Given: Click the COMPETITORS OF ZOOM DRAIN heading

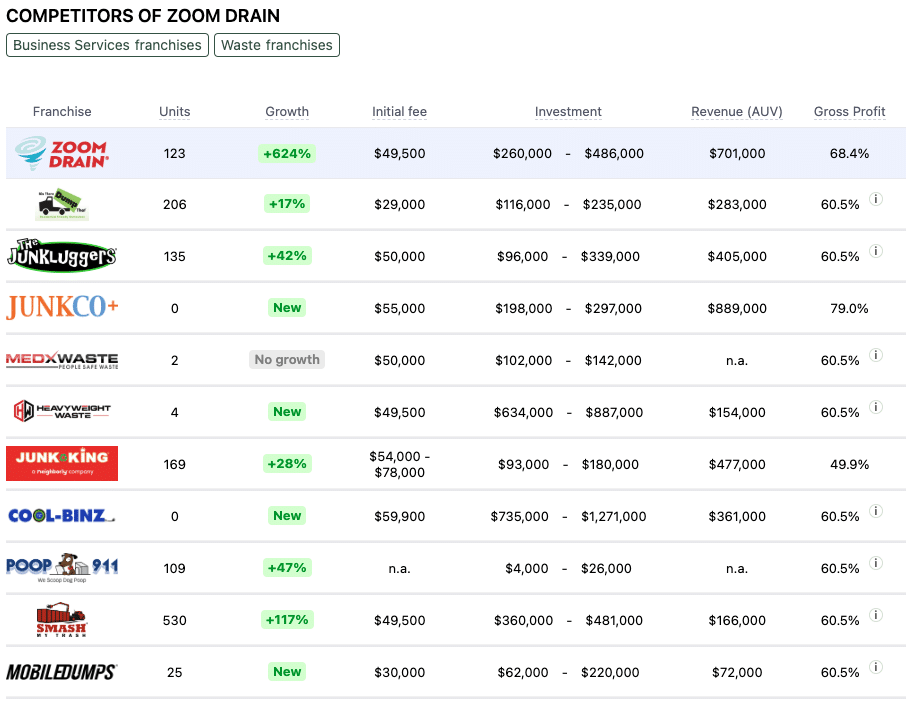Looking at the screenshot, I should pyautogui.click(x=143, y=16).
